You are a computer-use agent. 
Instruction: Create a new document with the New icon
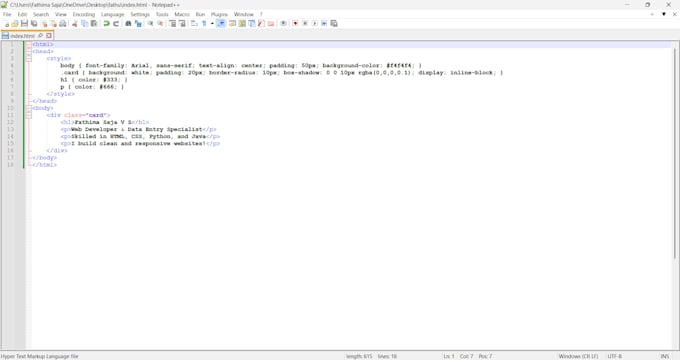click(x=6, y=23)
